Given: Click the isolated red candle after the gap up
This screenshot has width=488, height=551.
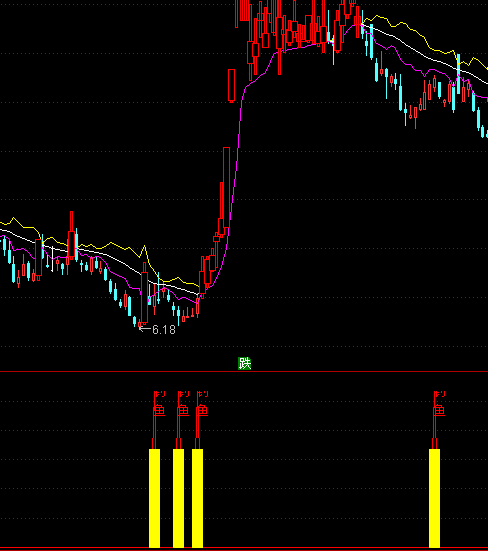Looking at the screenshot, I should (231, 85).
